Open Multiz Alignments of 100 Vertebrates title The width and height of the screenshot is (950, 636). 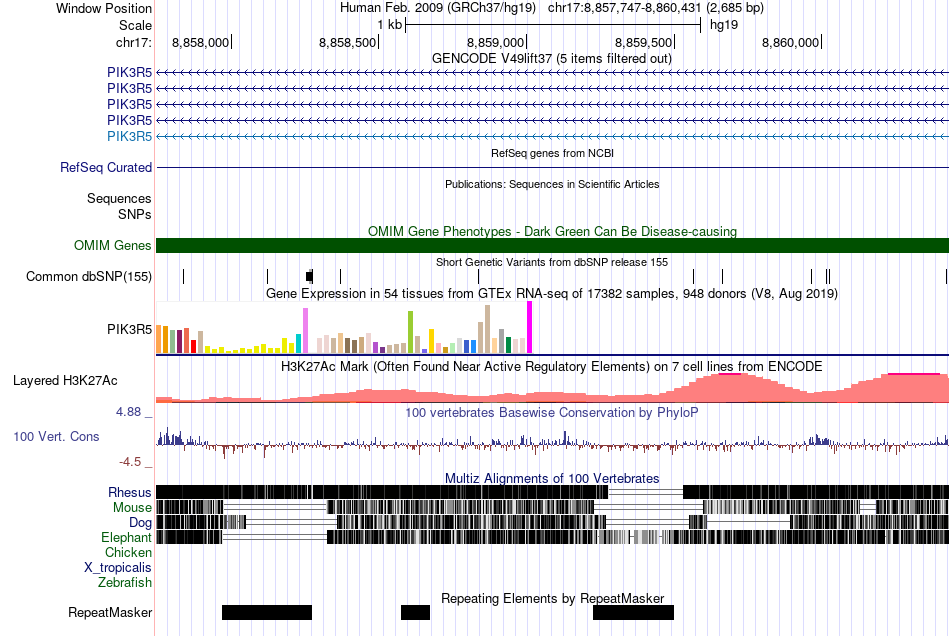552,479
